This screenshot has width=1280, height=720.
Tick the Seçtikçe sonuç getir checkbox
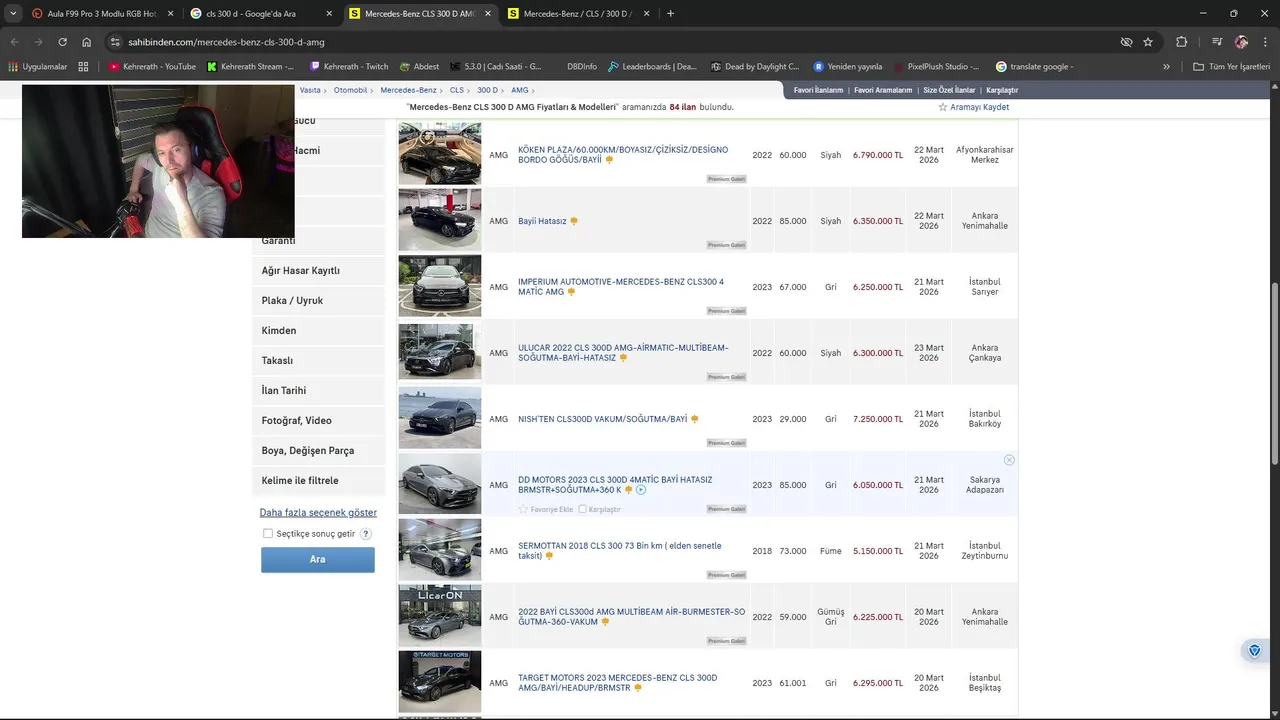268,534
